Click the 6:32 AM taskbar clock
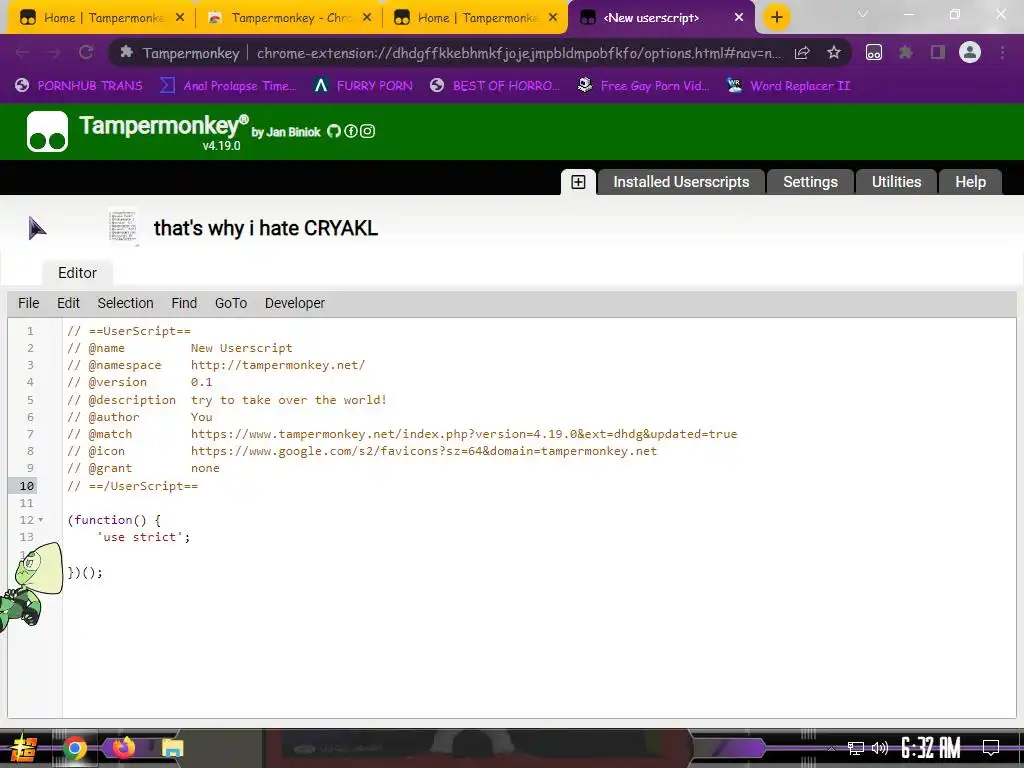 click(x=930, y=748)
